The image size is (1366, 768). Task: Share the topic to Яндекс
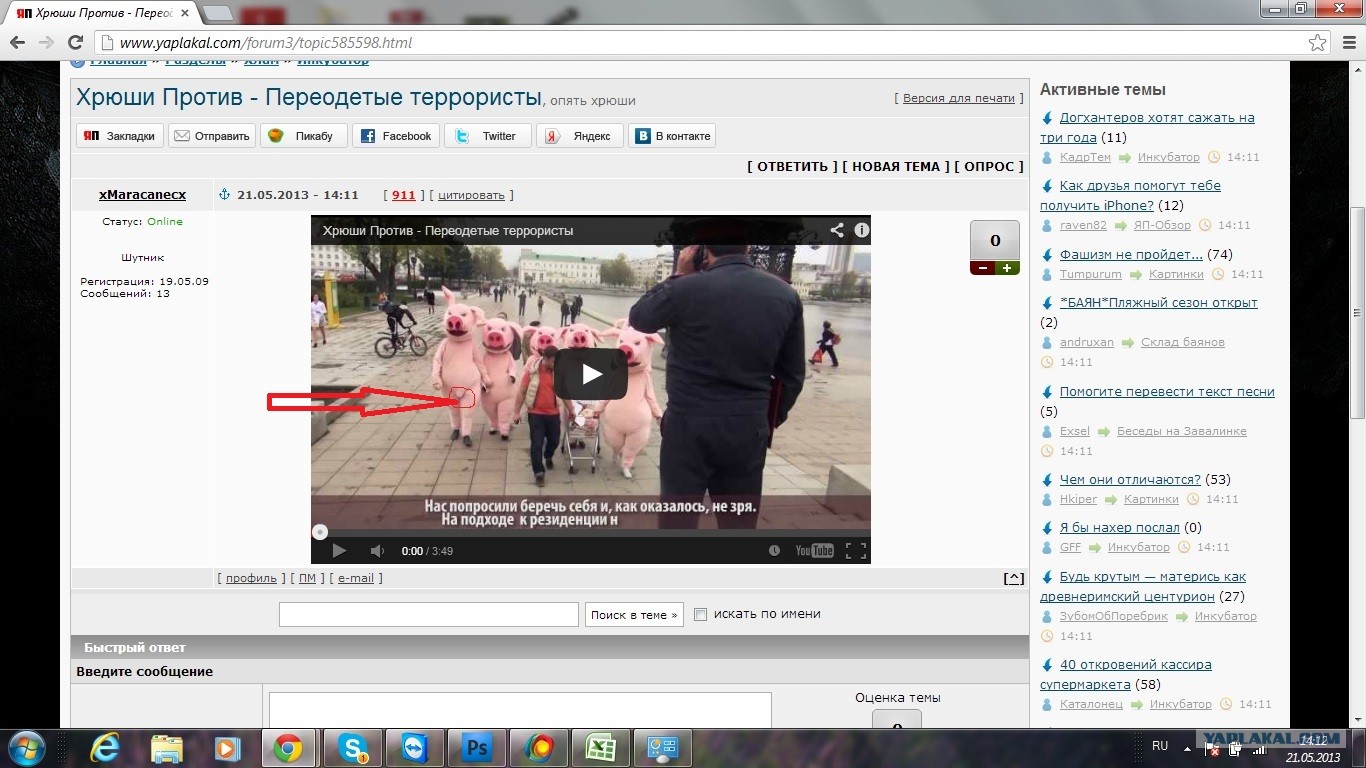[x=580, y=136]
